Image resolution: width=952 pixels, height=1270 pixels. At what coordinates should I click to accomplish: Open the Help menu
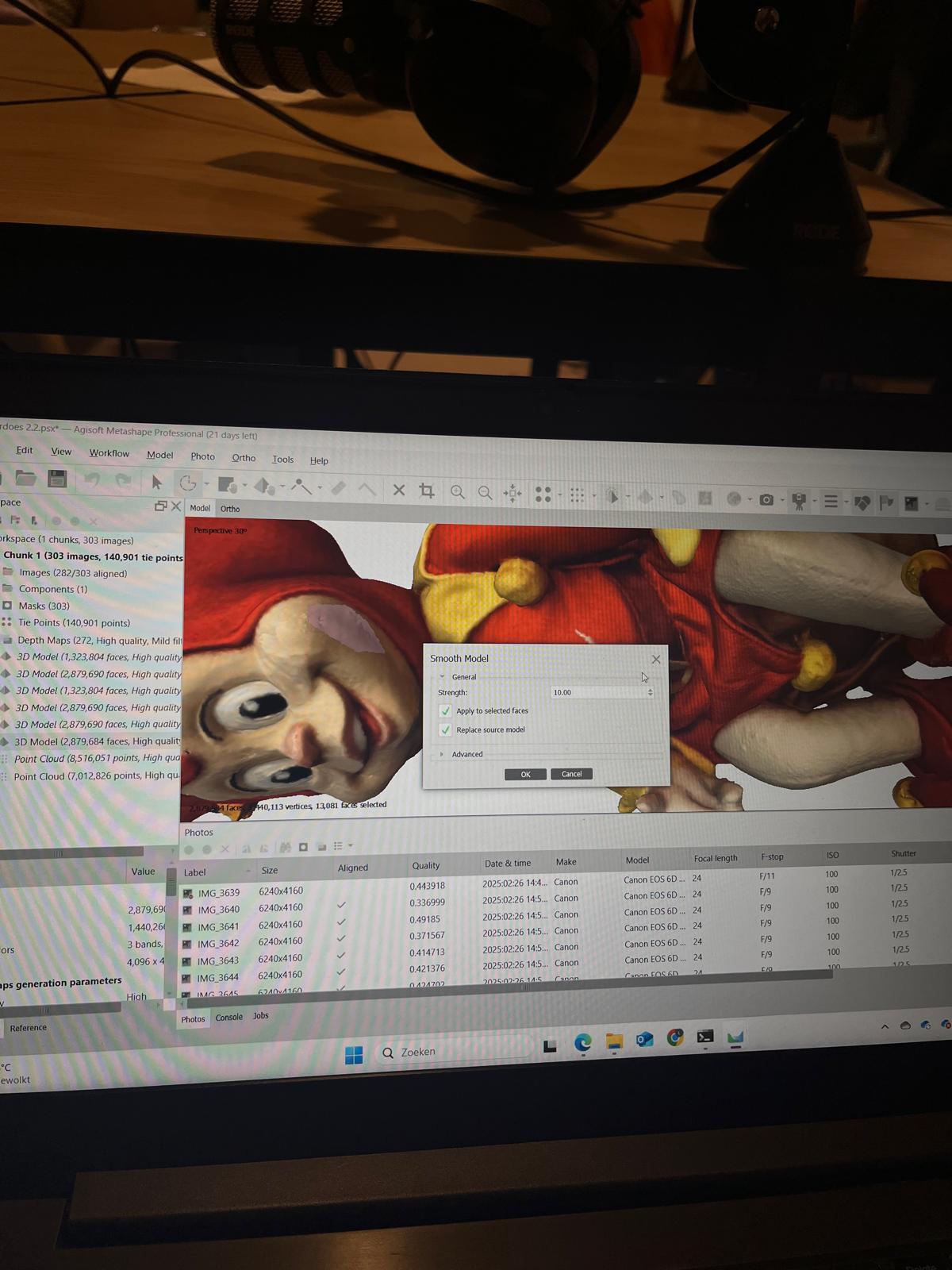319,460
